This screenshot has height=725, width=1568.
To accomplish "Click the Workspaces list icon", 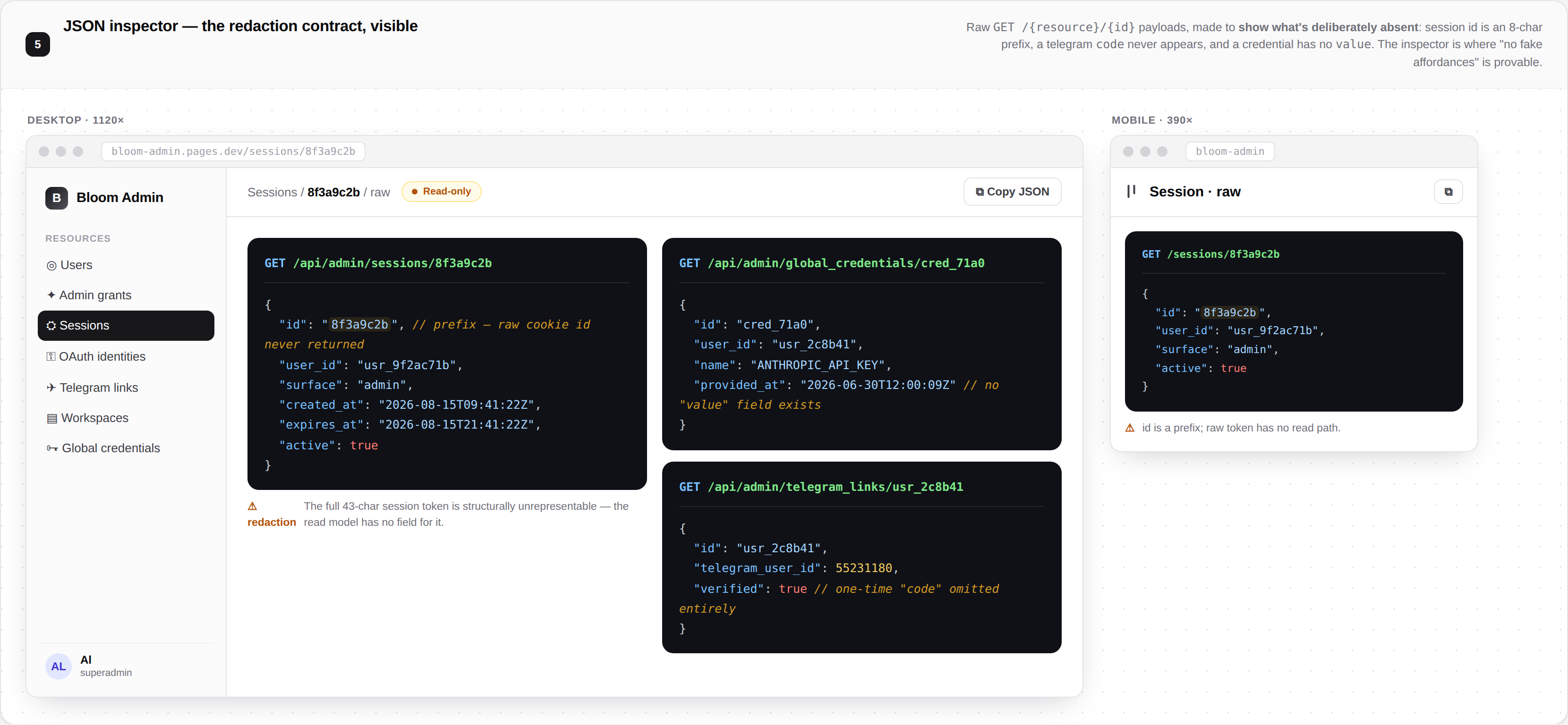I will pyautogui.click(x=52, y=419).
